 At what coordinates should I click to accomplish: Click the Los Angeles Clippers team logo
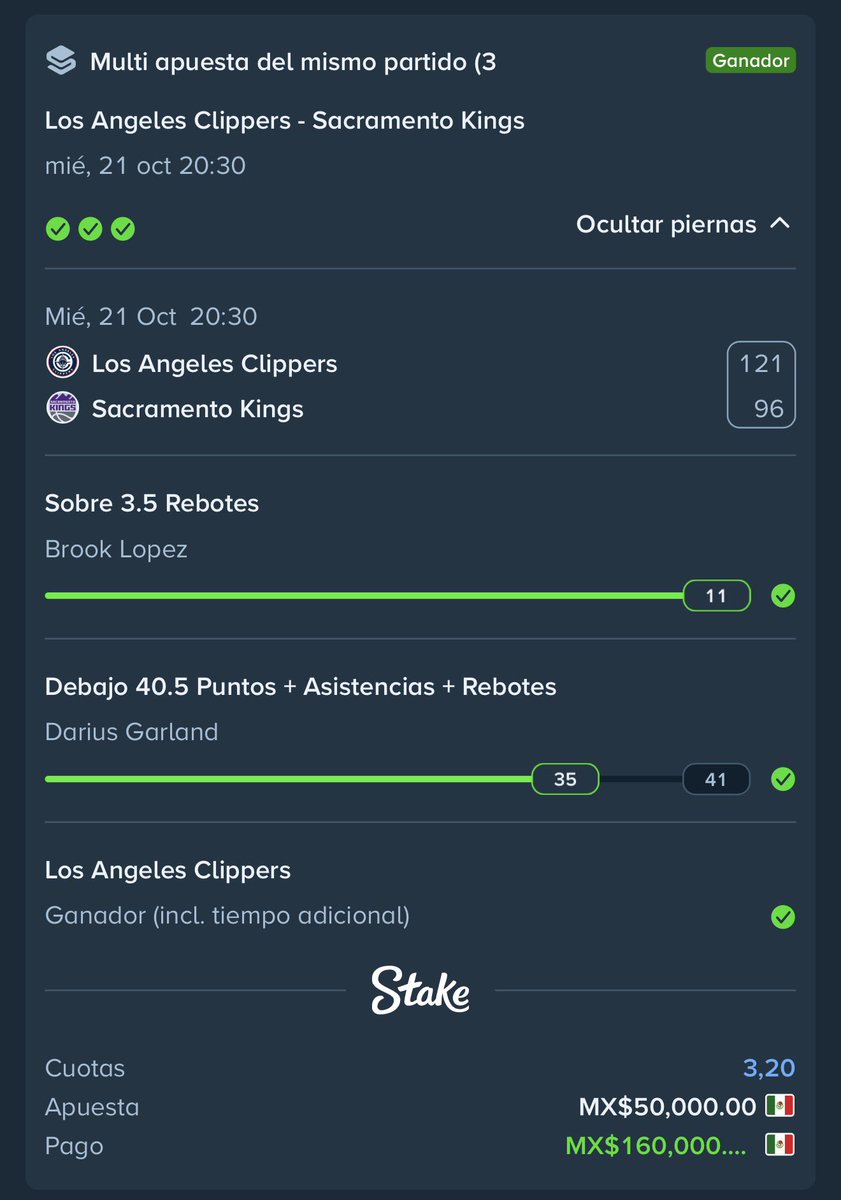click(62, 363)
